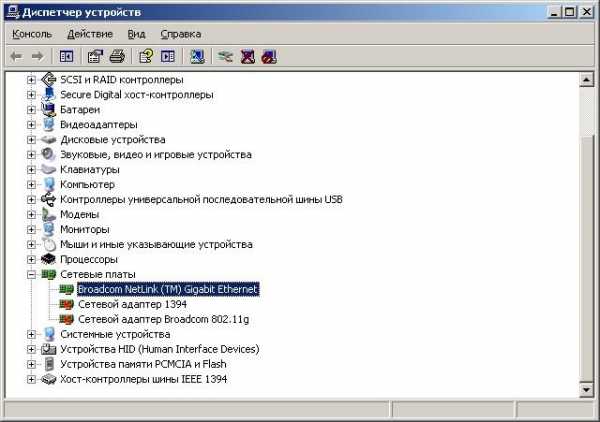600x422 pixels.
Task: Expand the Процессоры node
Action: pyautogui.click(x=31, y=259)
